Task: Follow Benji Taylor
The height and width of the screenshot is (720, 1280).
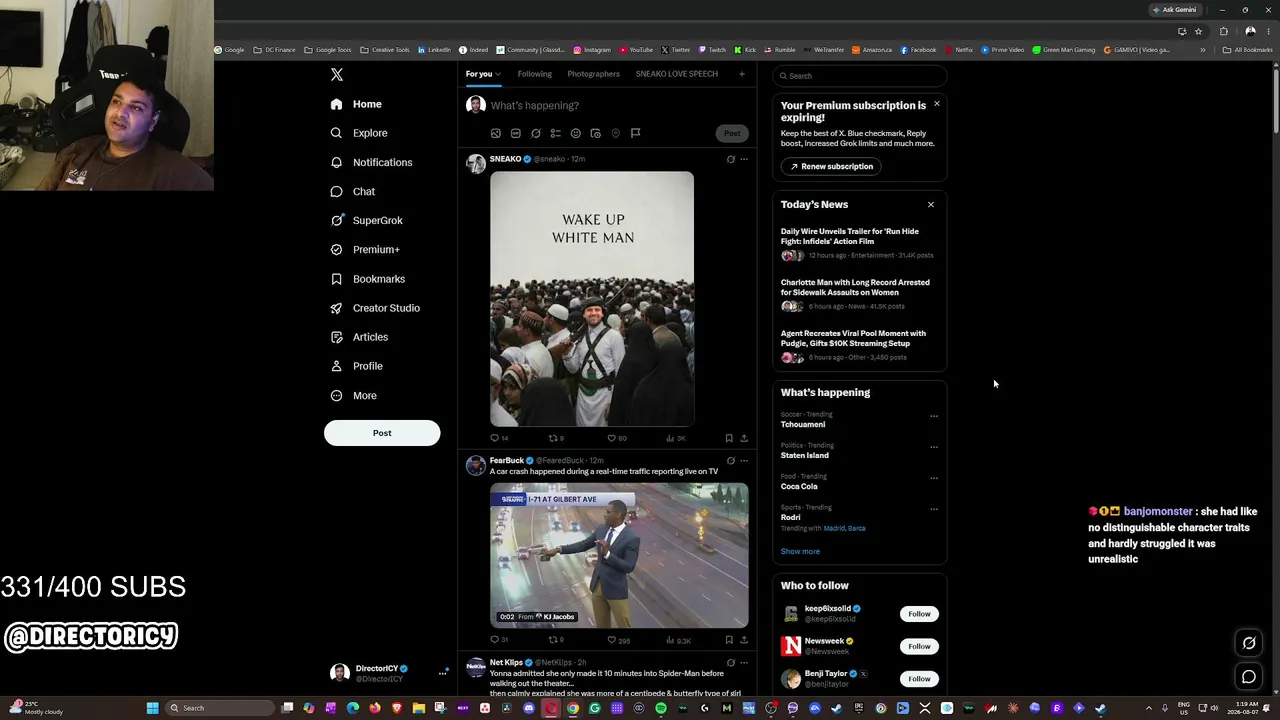Action: click(919, 679)
